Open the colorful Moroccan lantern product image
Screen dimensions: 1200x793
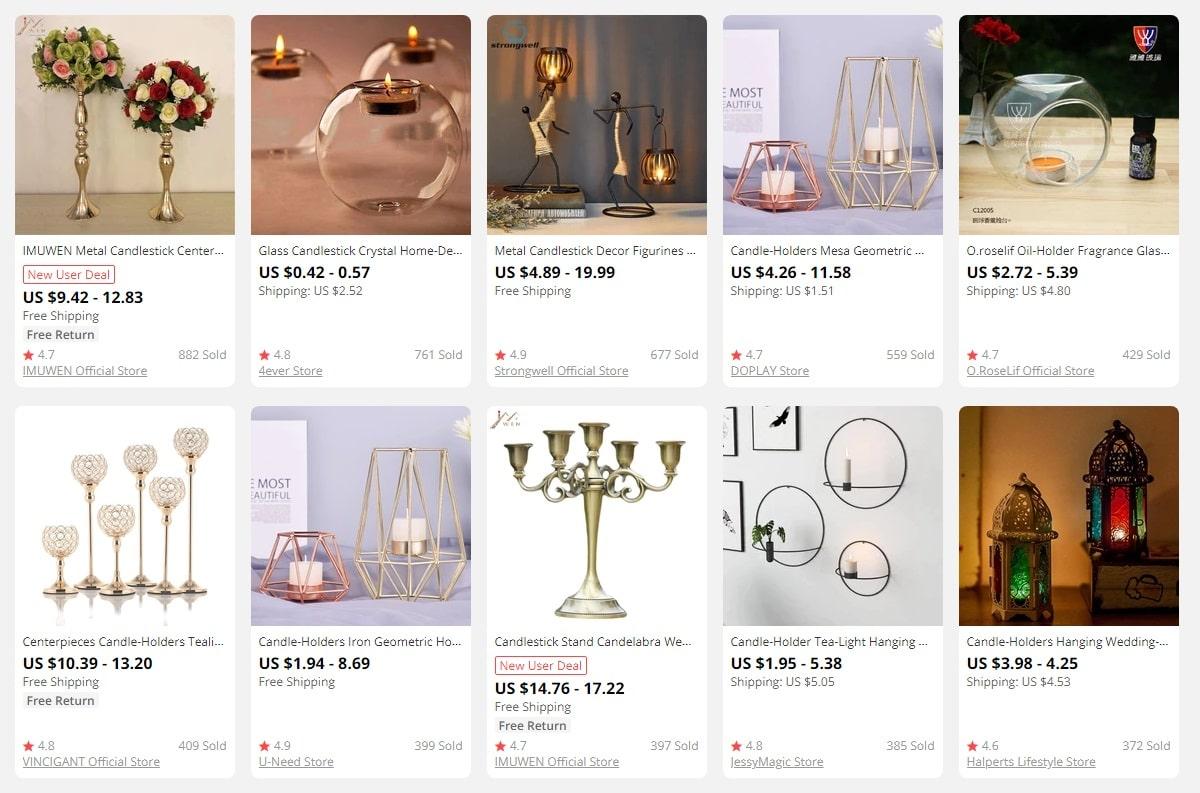coord(1069,516)
